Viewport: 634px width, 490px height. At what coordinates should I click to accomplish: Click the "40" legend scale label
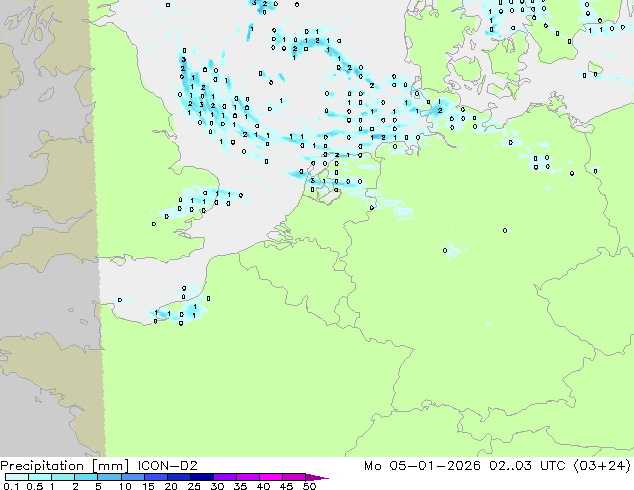tap(263, 486)
